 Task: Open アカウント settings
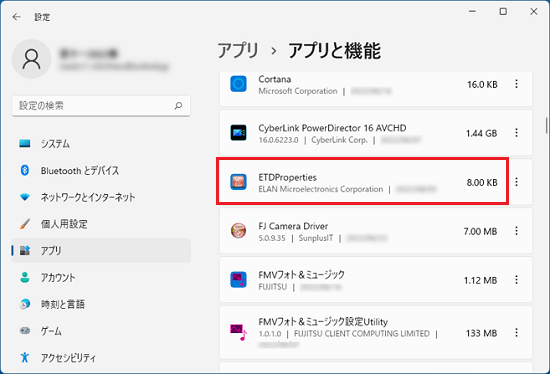[101, 278]
